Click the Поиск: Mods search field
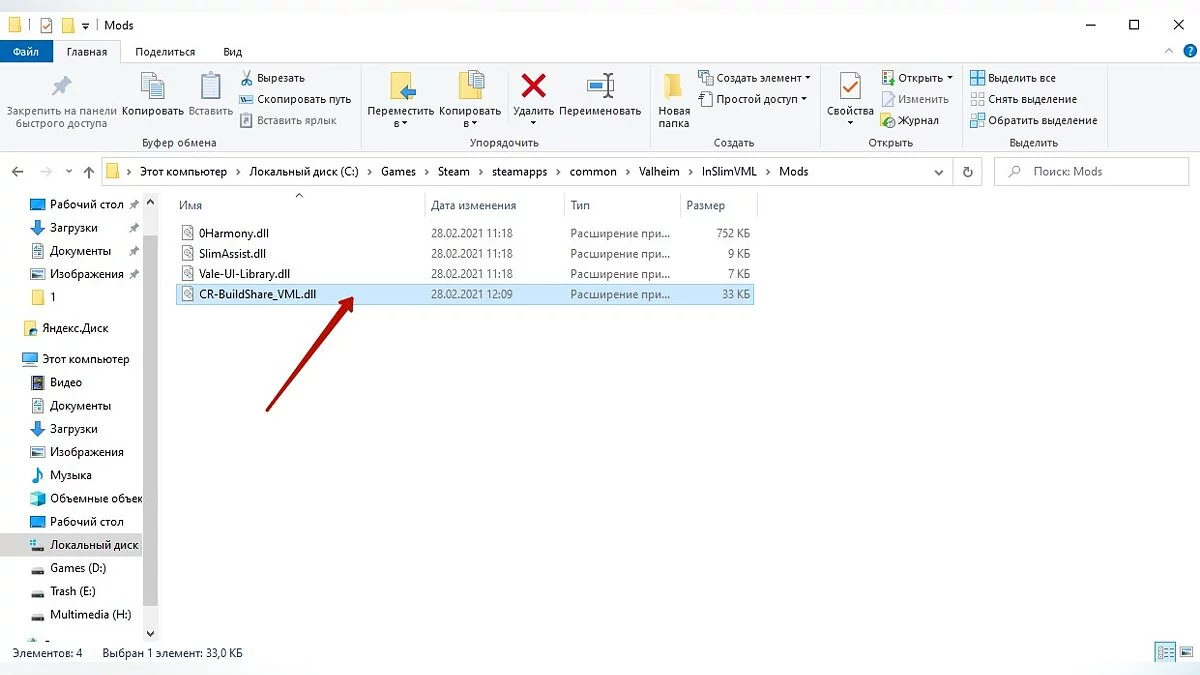The width and height of the screenshot is (1200, 675). (1090, 172)
